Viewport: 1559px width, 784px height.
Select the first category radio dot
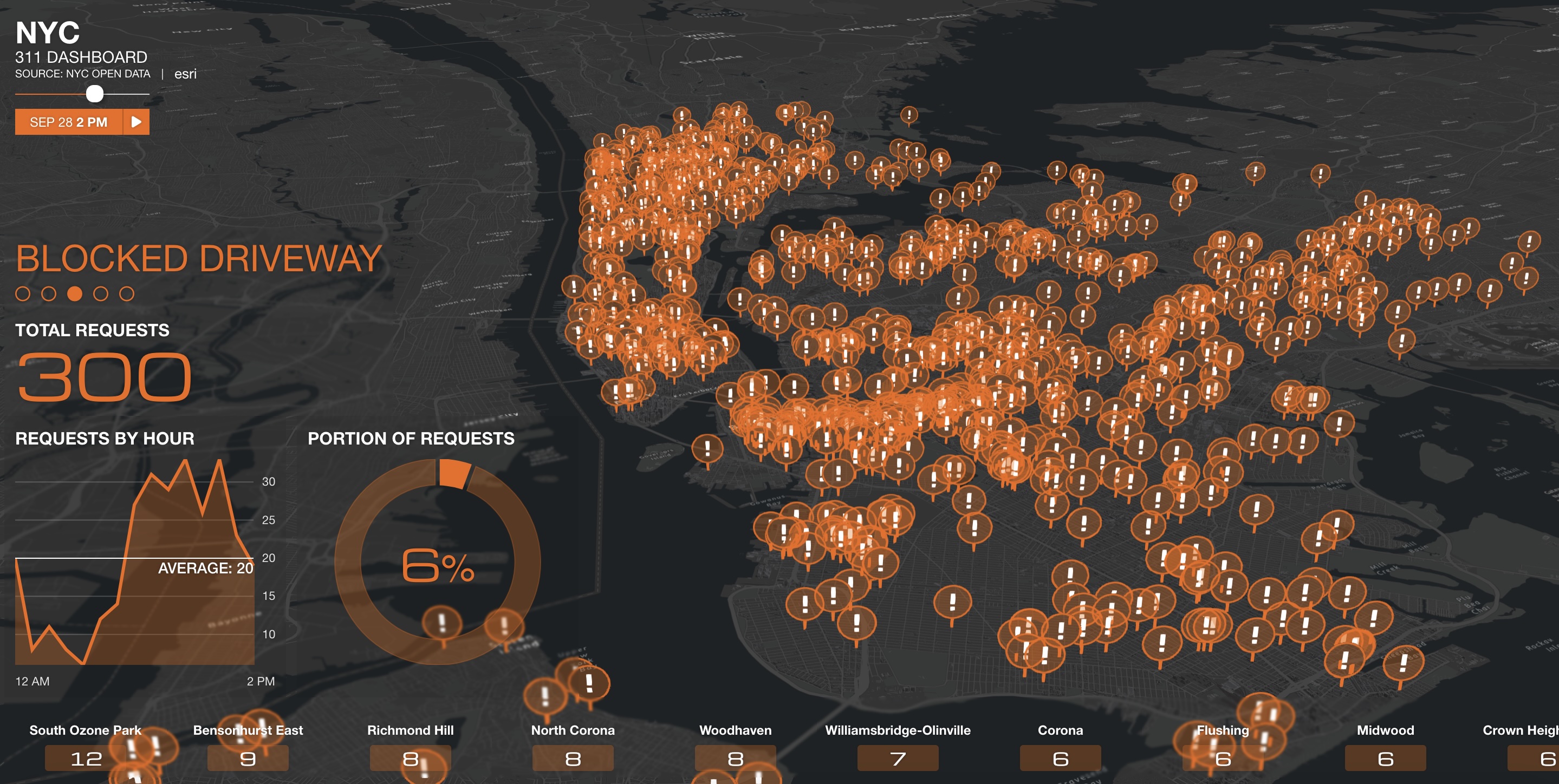23,294
